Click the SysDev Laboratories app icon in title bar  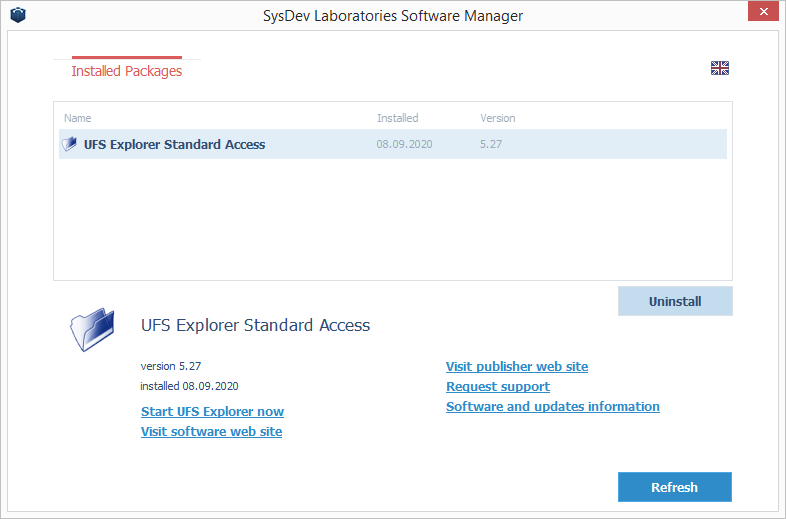[x=18, y=15]
